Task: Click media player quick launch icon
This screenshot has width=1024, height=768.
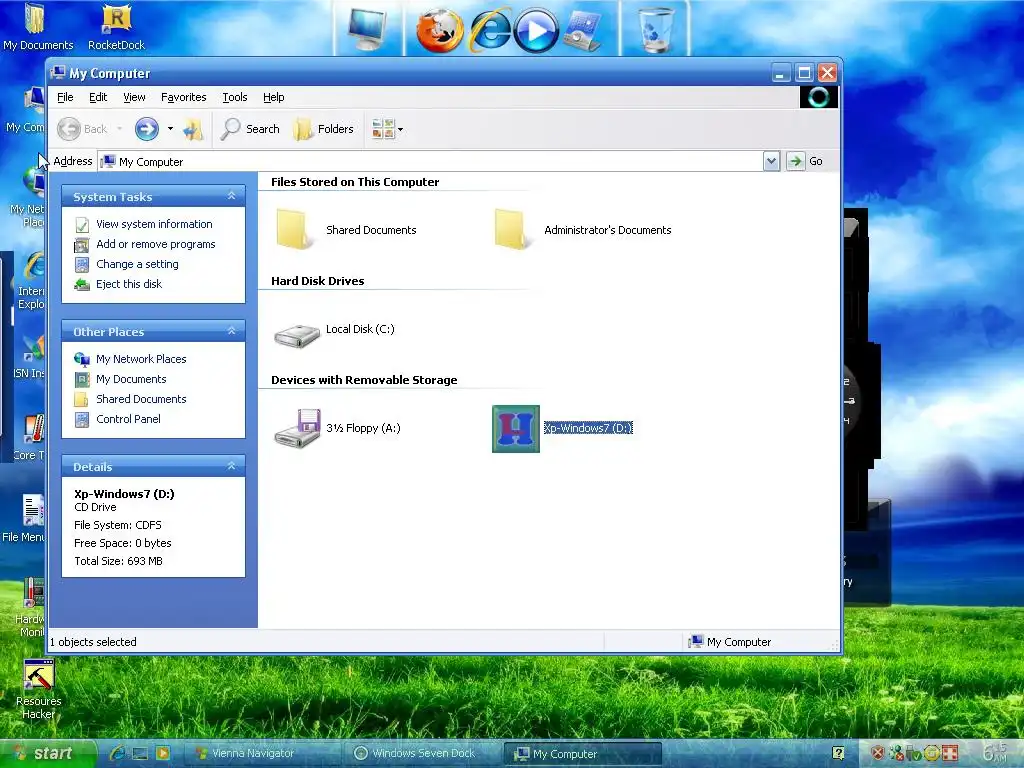Action: (x=163, y=753)
